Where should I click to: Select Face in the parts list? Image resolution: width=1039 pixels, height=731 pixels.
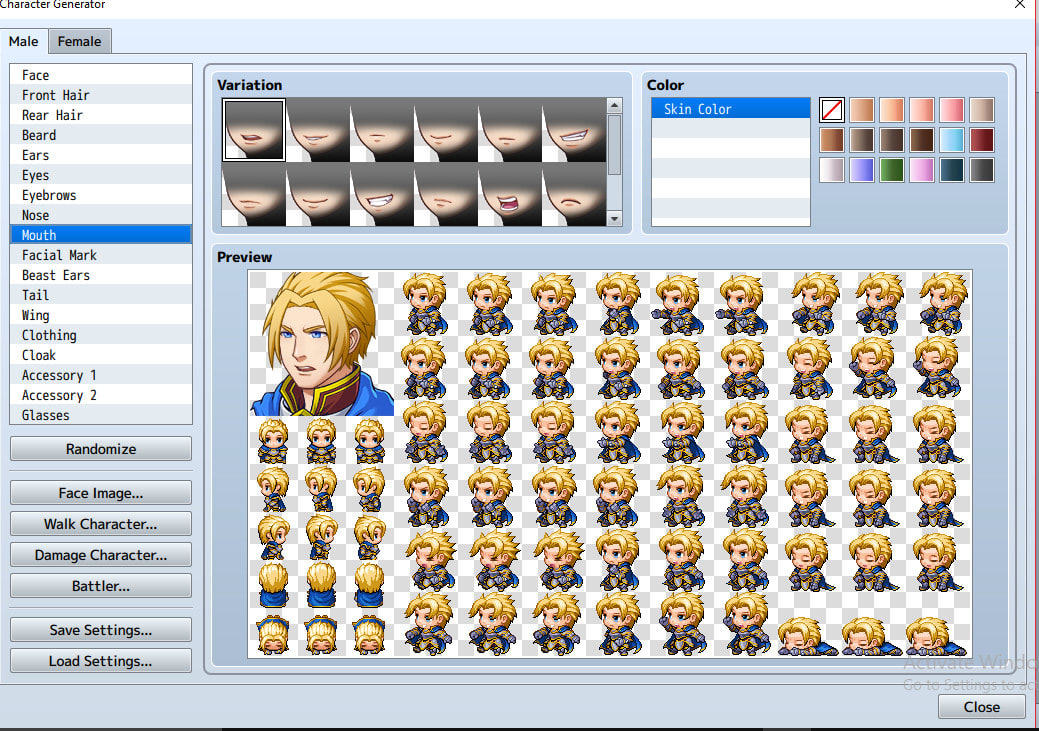pos(101,75)
